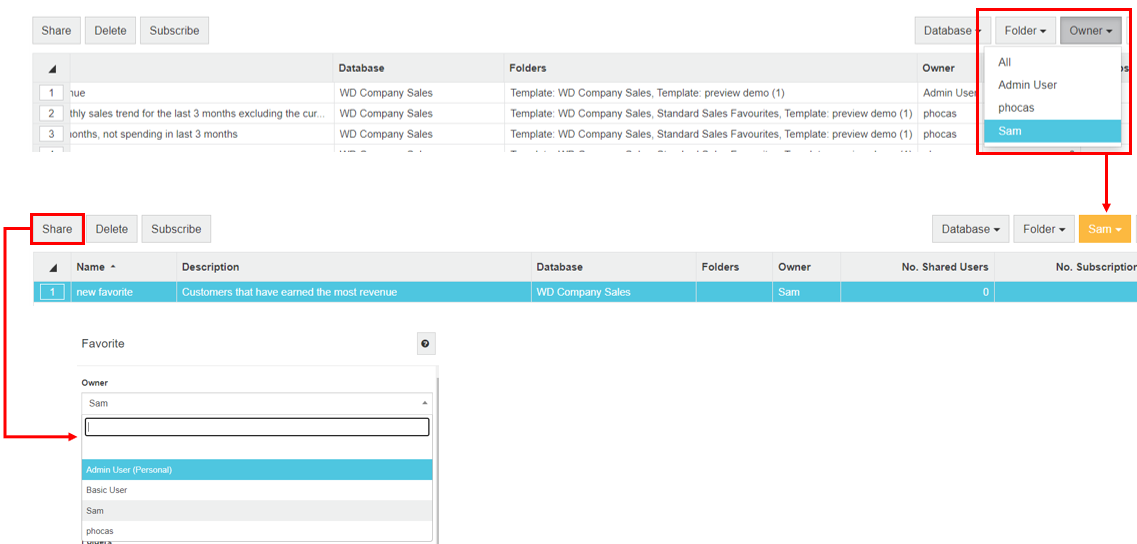Viewport: 1137px width, 544px height.
Task: Expand the Owner select box showing Sam
Action: (258, 403)
